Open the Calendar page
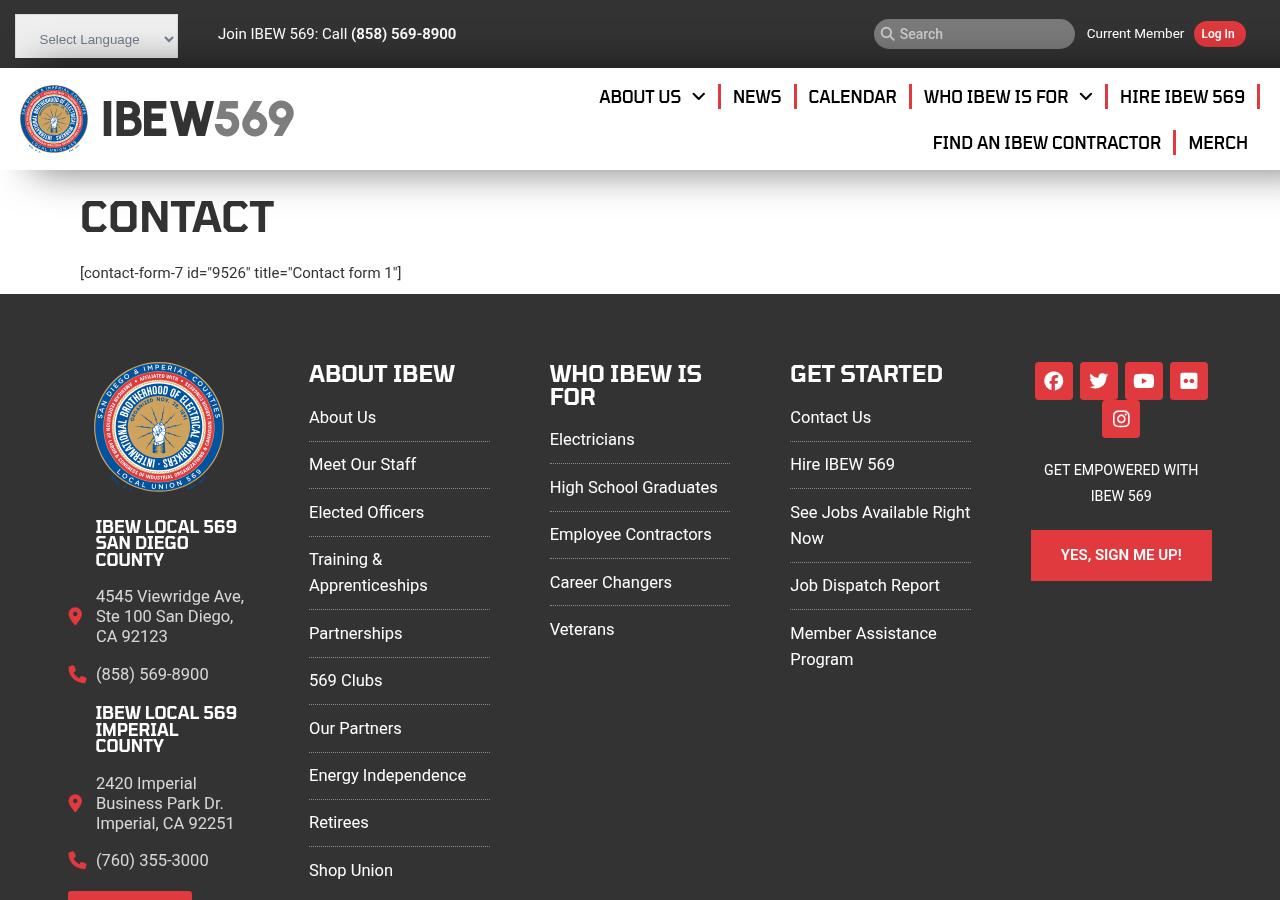1280x900 pixels. tap(852, 97)
